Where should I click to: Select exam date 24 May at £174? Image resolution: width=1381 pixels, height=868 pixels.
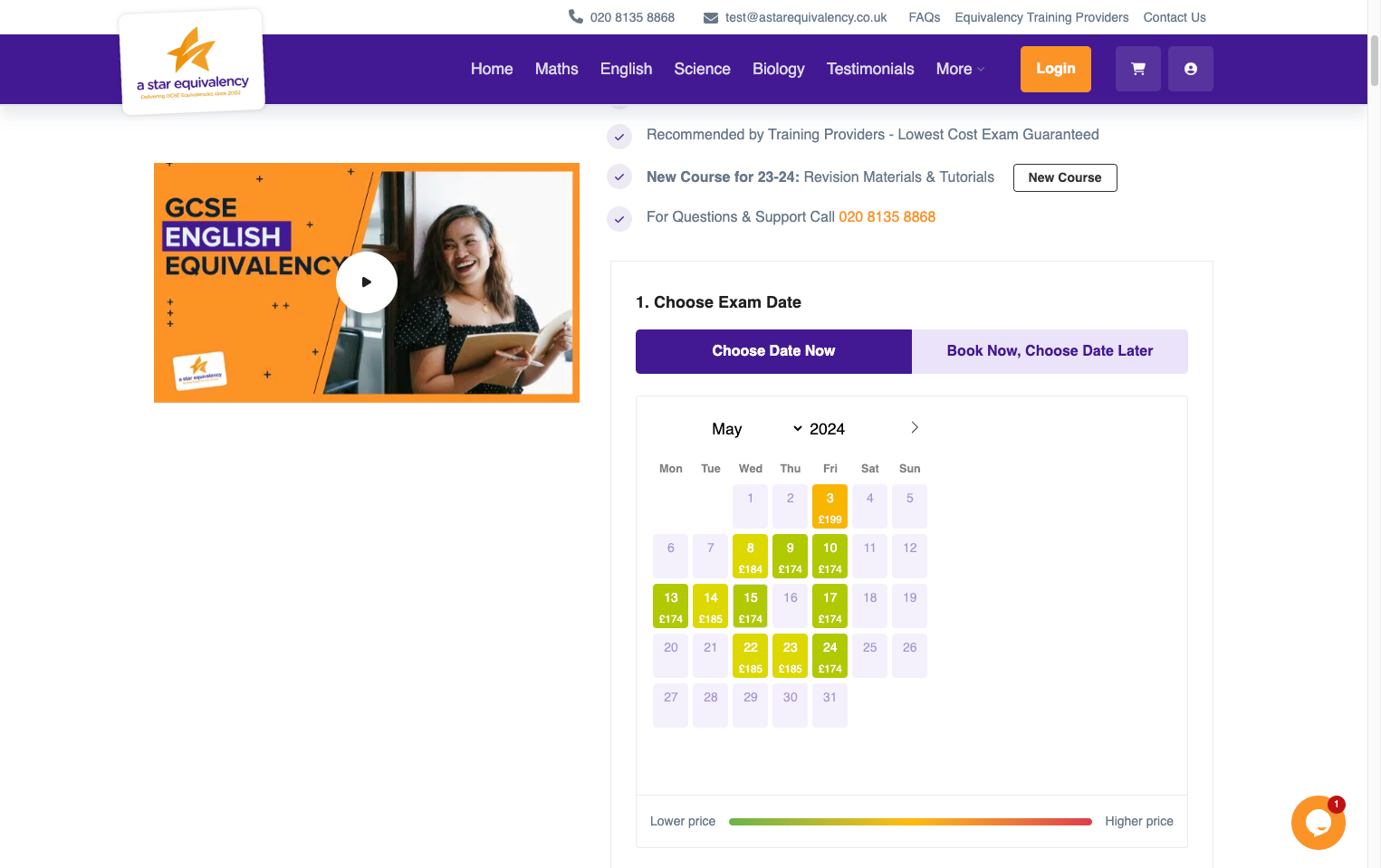830,655
